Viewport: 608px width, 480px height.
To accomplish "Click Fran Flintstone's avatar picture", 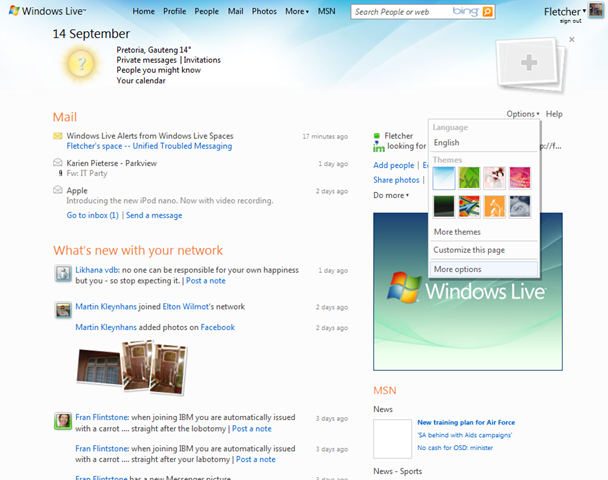I will (x=62, y=420).
